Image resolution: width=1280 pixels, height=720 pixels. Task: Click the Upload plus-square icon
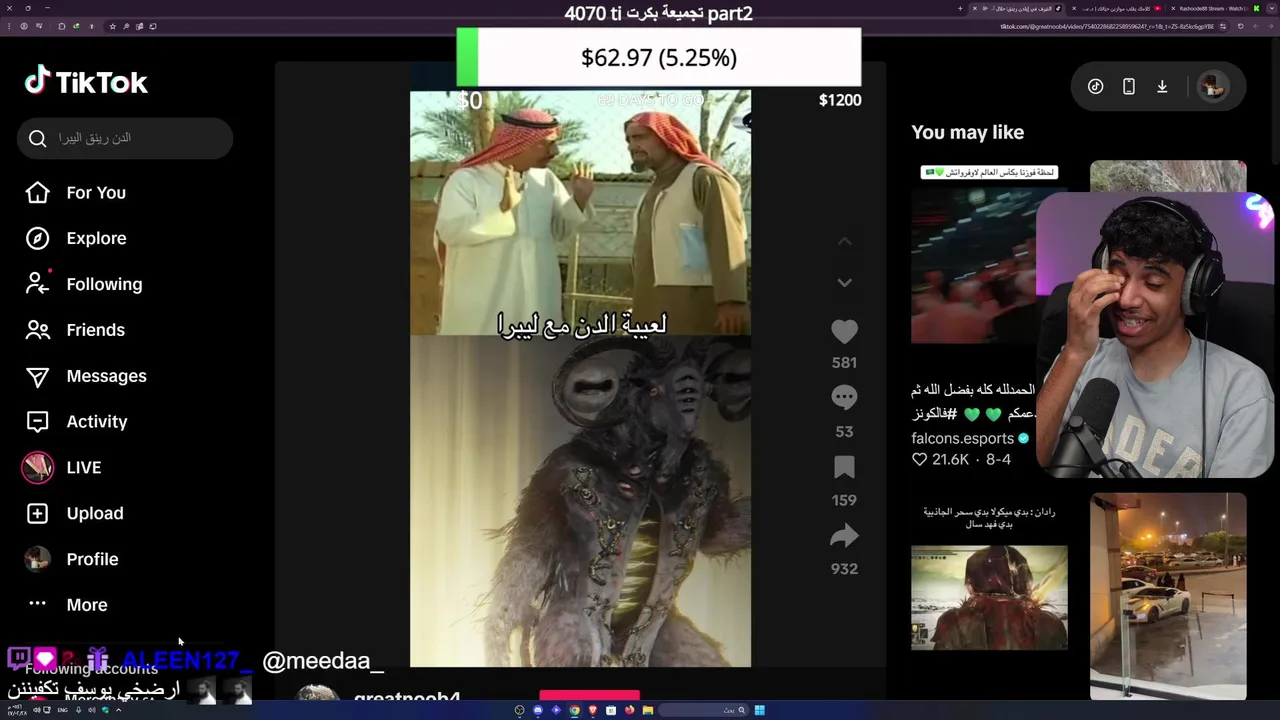[37, 513]
